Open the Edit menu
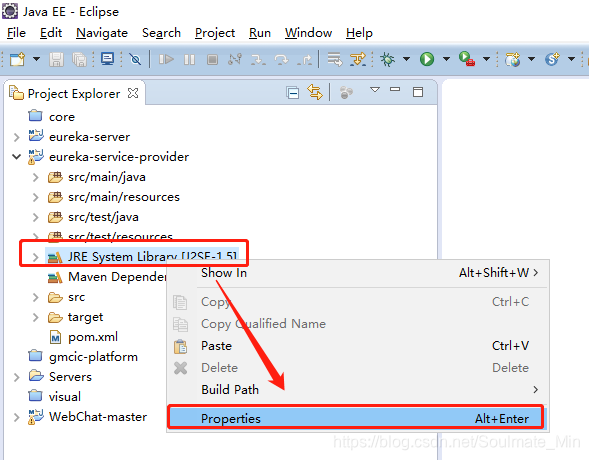 pos(51,33)
